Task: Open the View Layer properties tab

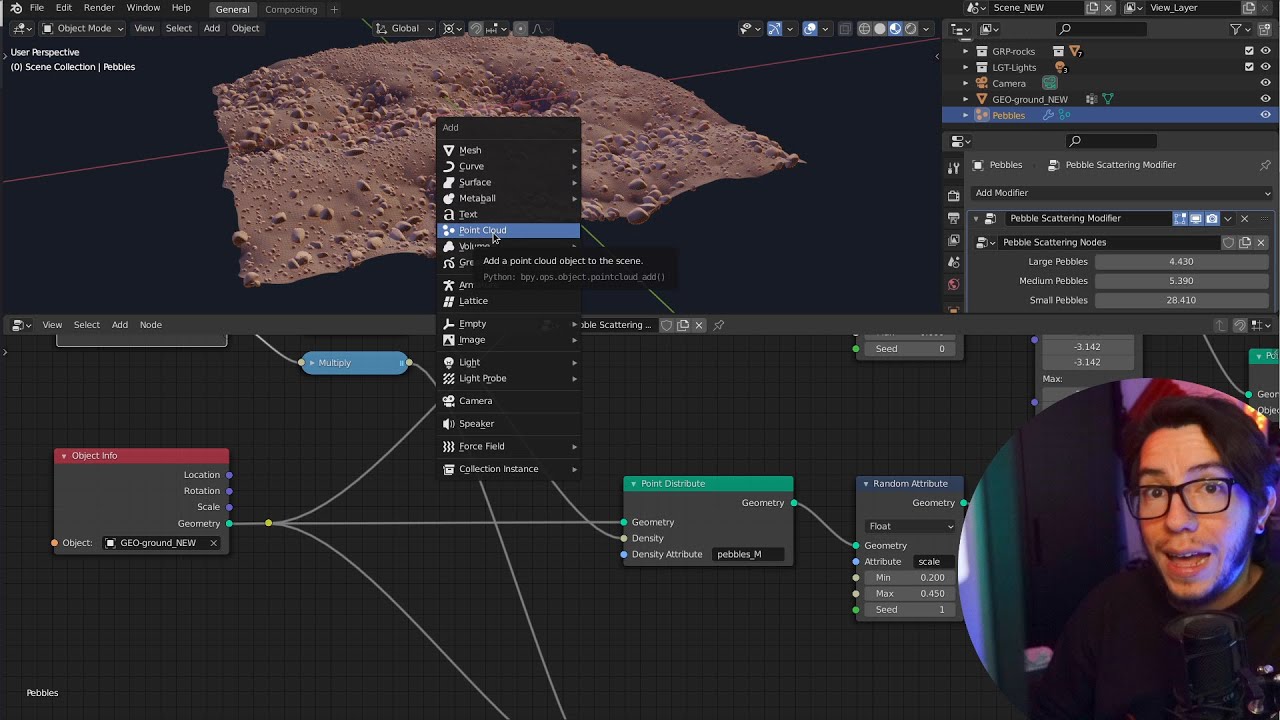Action: click(x=954, y=240)
